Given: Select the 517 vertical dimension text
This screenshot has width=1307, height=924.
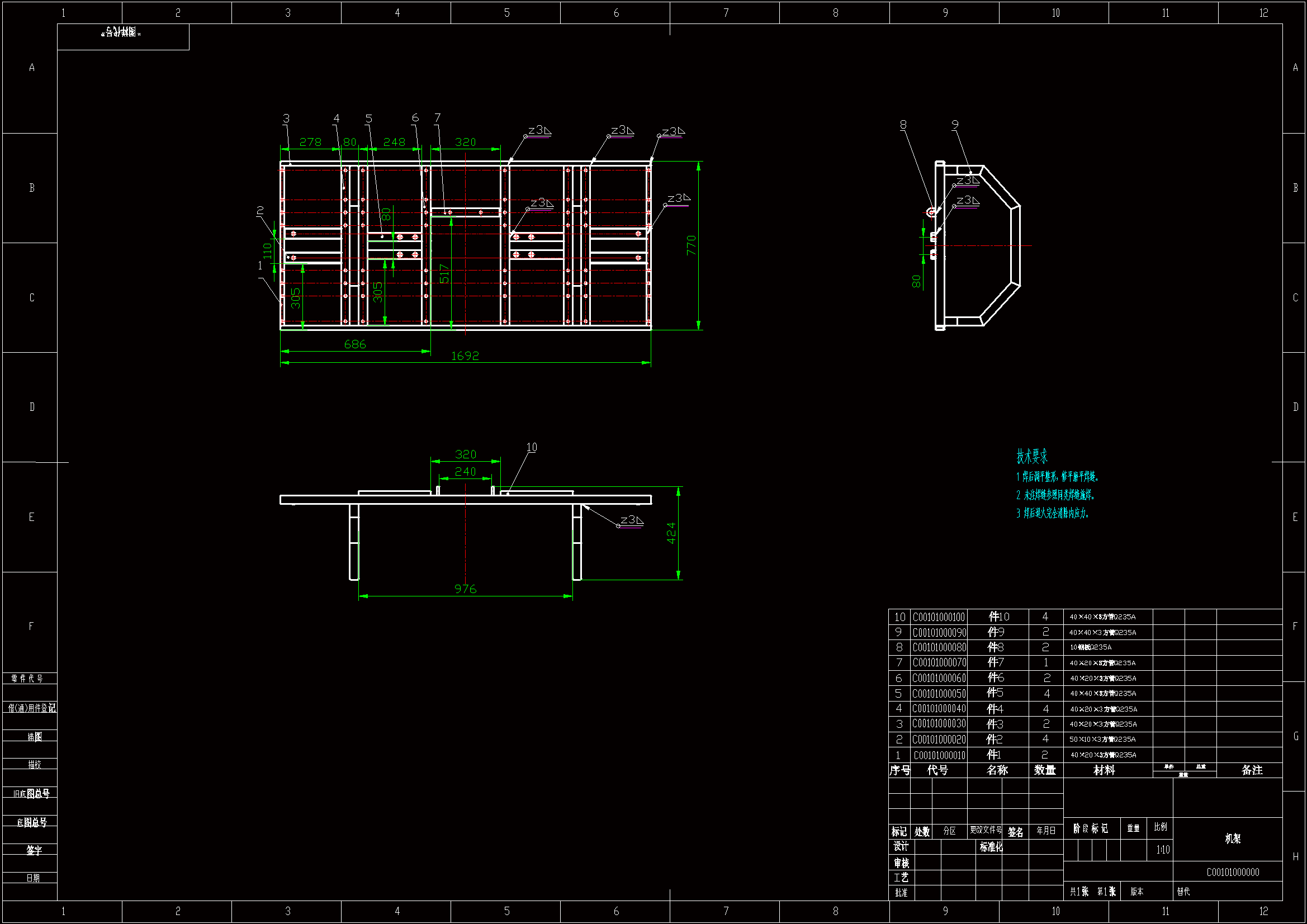Looking at the screenshot, I should (444, 274).
